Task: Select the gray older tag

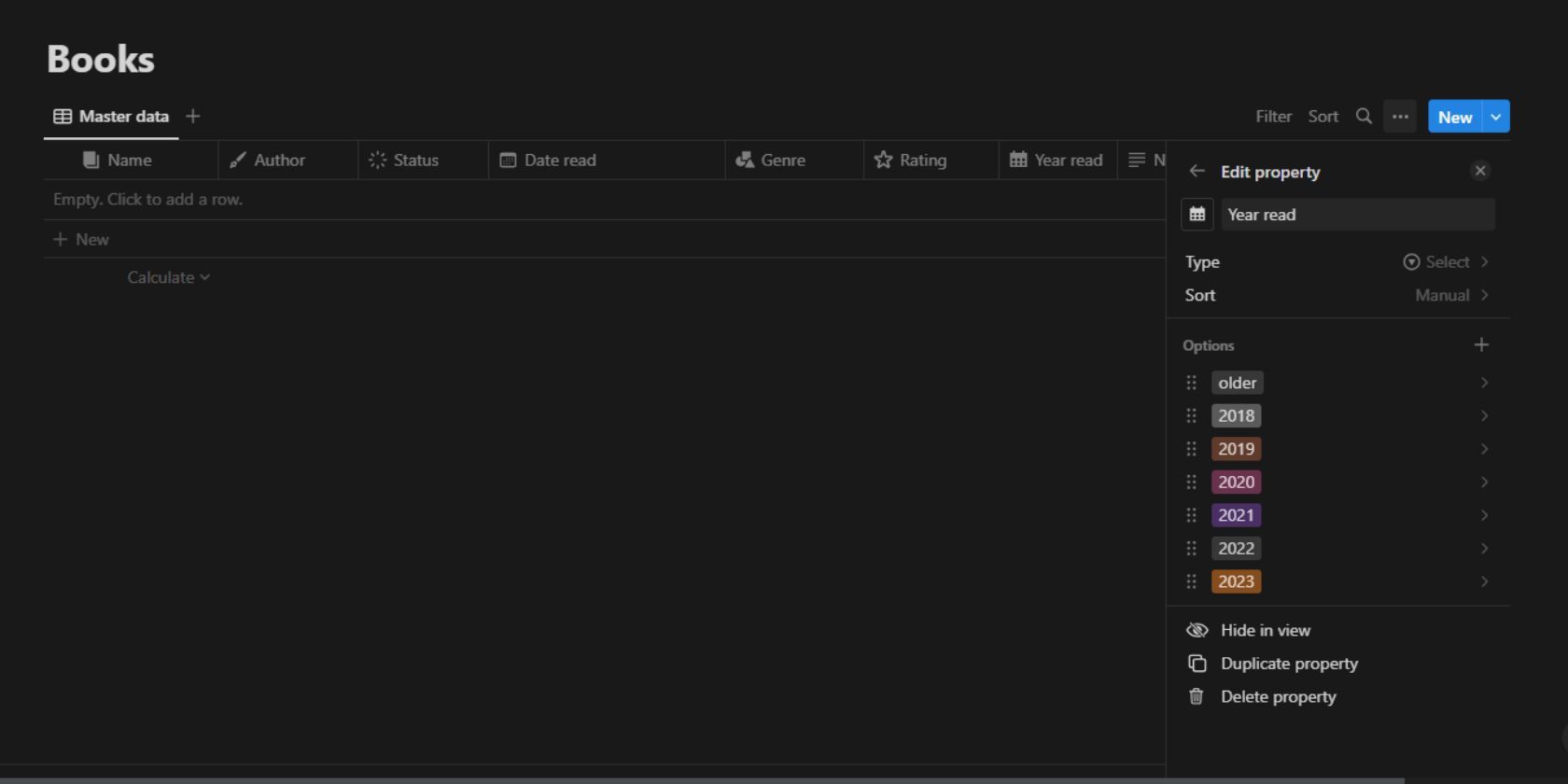Action: click(x=1238, y=383)
